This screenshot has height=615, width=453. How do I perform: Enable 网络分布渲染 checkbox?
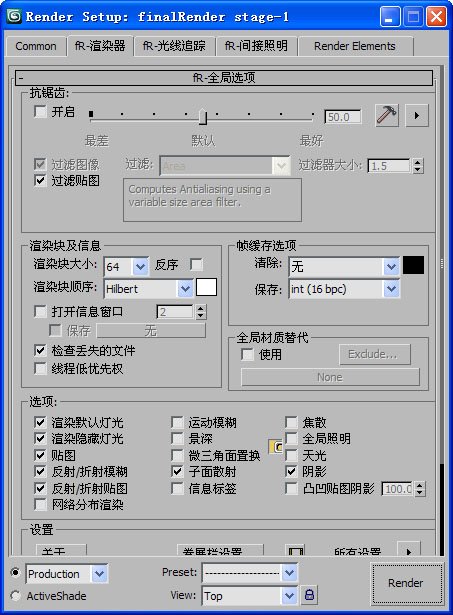pyautogui.click(x=40, y=504)
